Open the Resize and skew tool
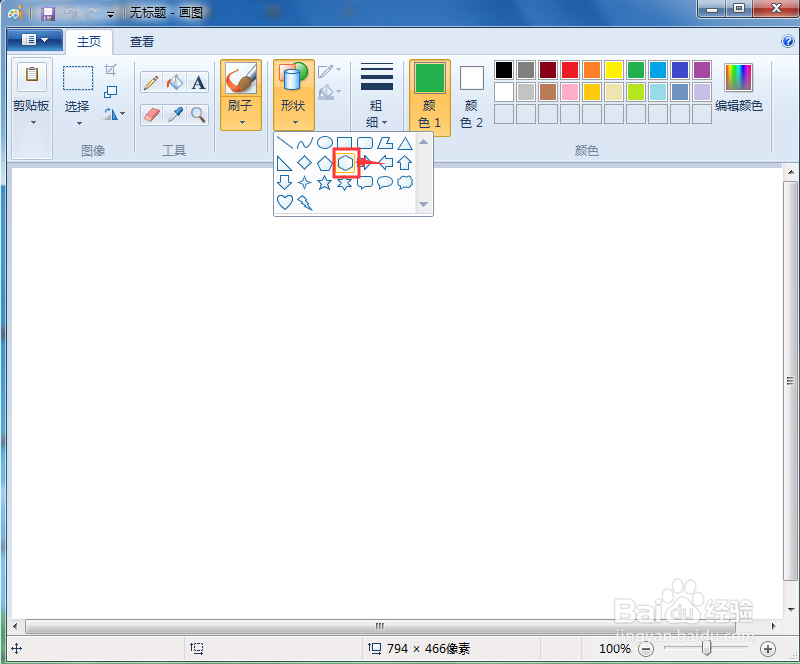 [111, 92]
